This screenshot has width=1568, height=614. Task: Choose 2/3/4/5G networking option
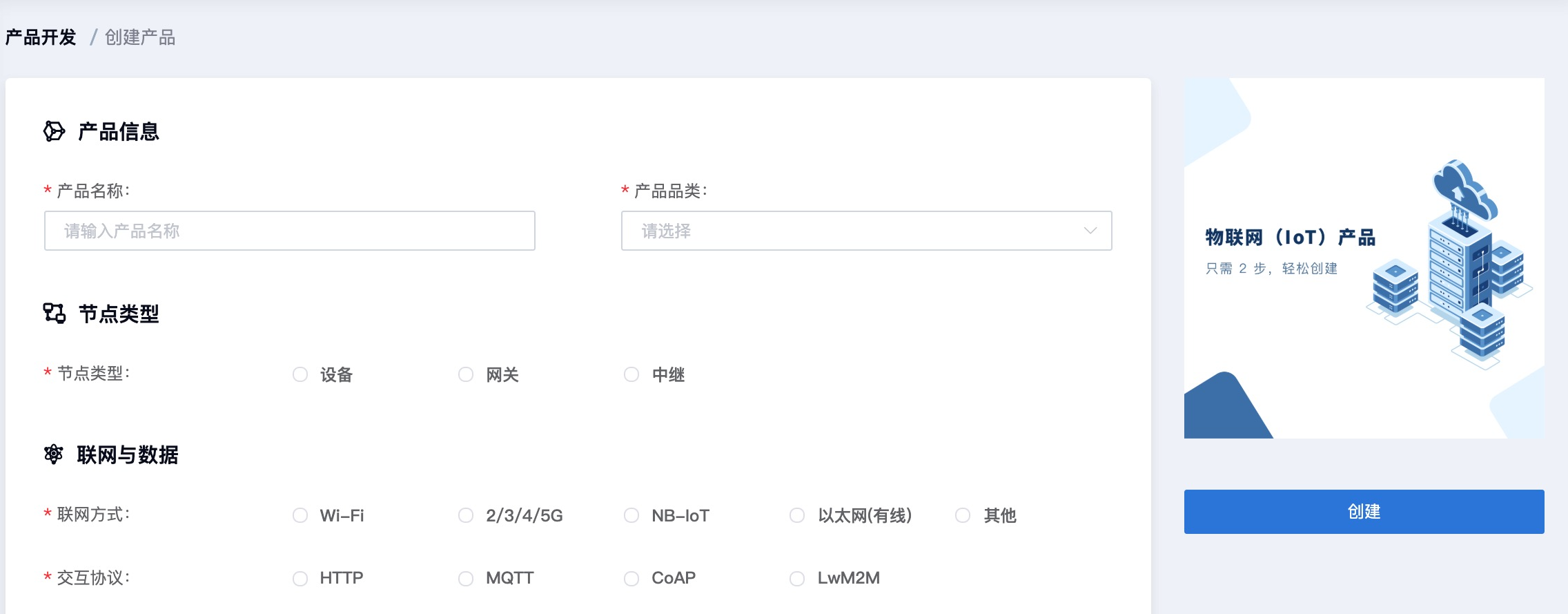point(466,515)
